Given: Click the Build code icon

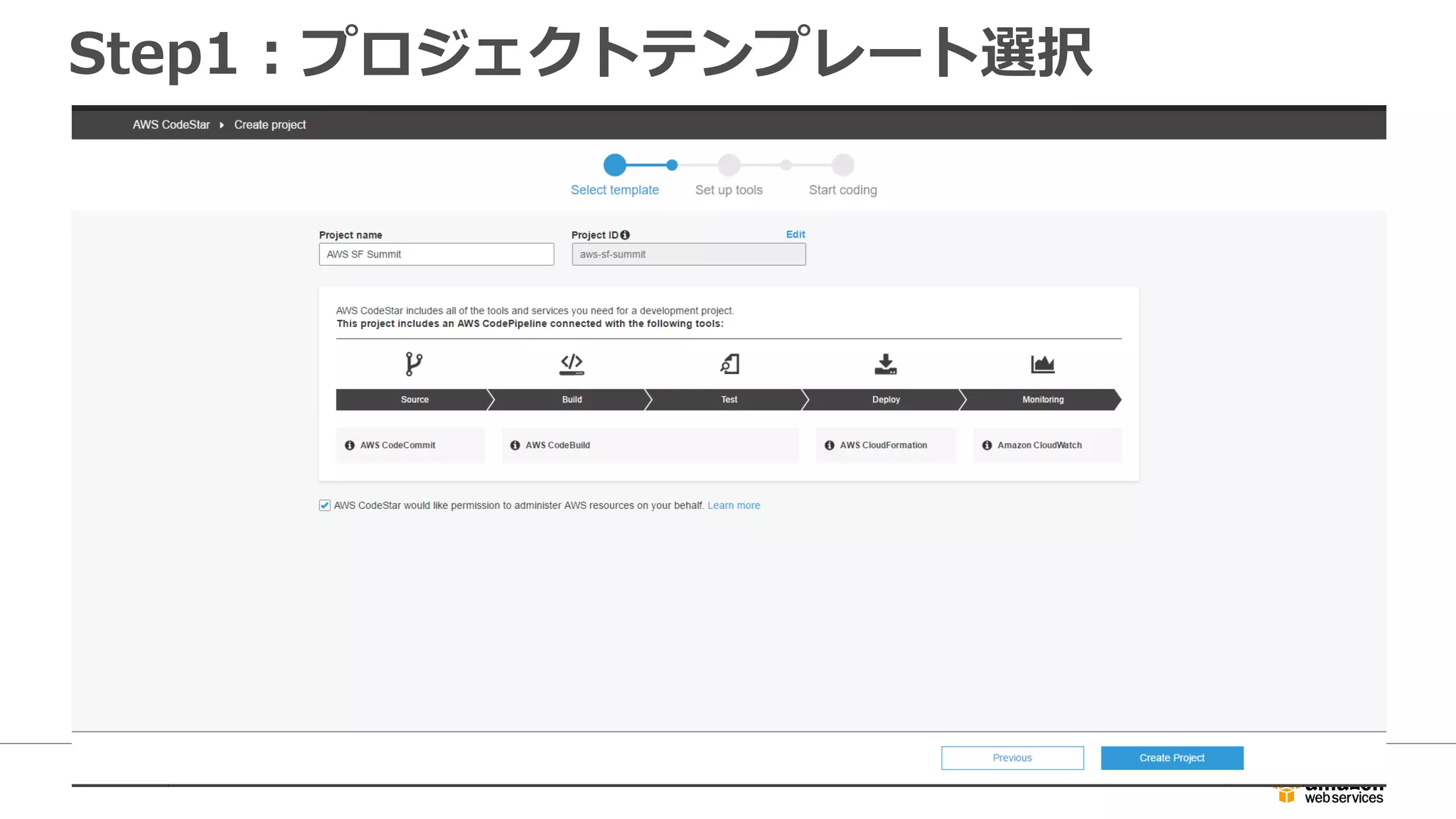Looking at the screenshot, I should (572, 364).
